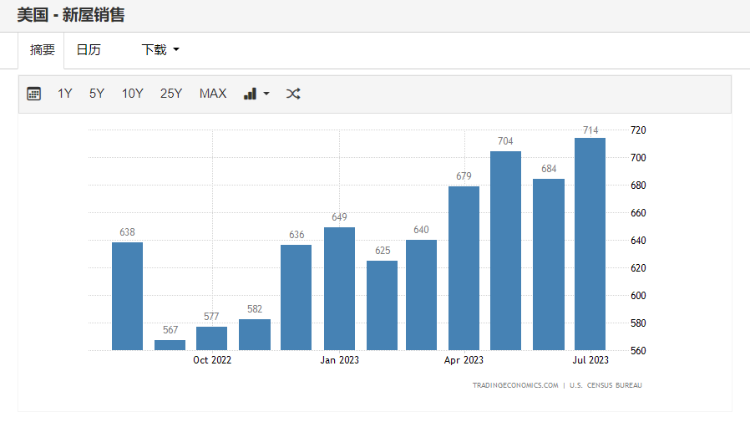Click the bar labeled 649
This screenshot has width=750, height=427.
pos(340,289)
